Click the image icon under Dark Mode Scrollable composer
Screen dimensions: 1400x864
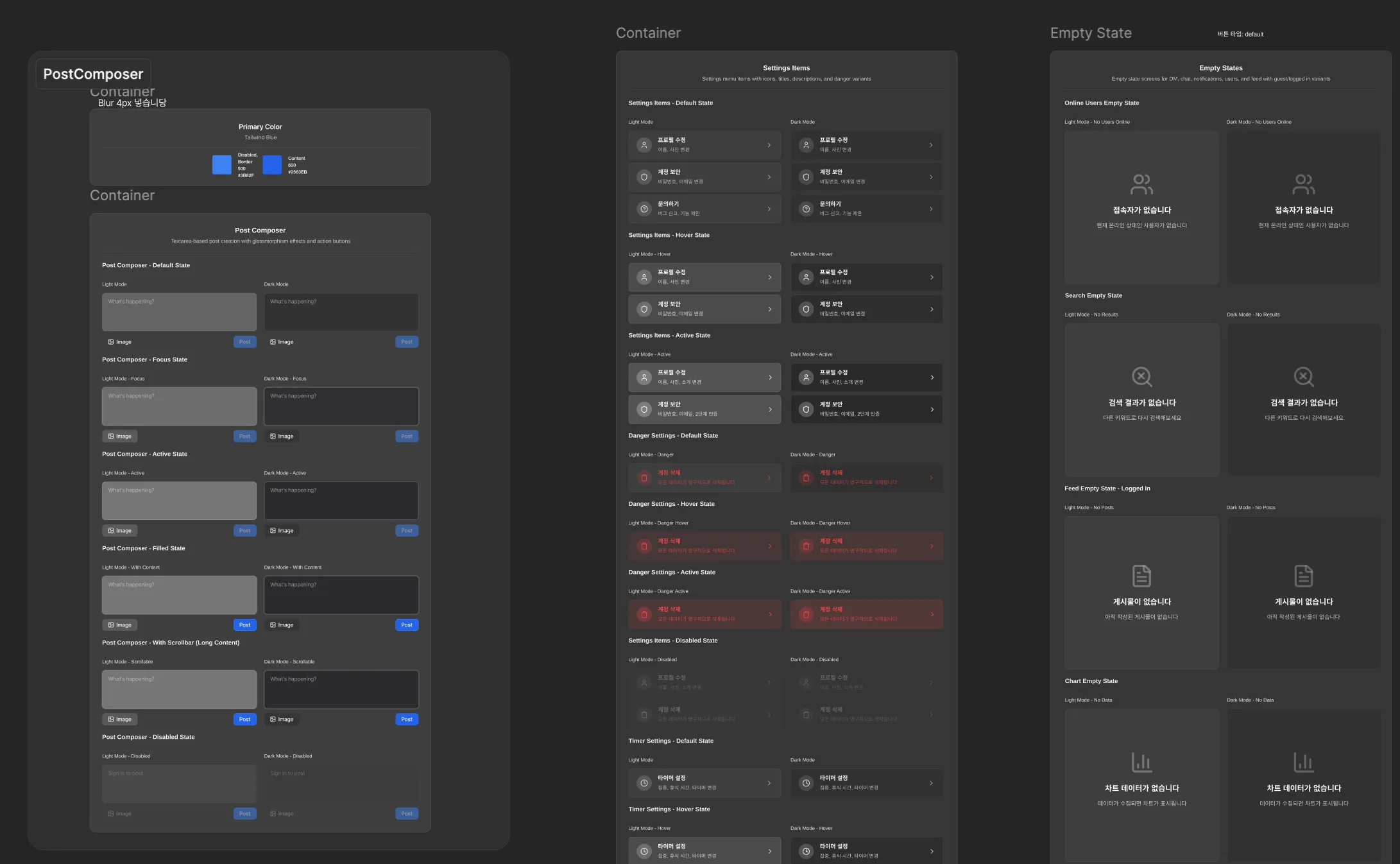point(273,720)
